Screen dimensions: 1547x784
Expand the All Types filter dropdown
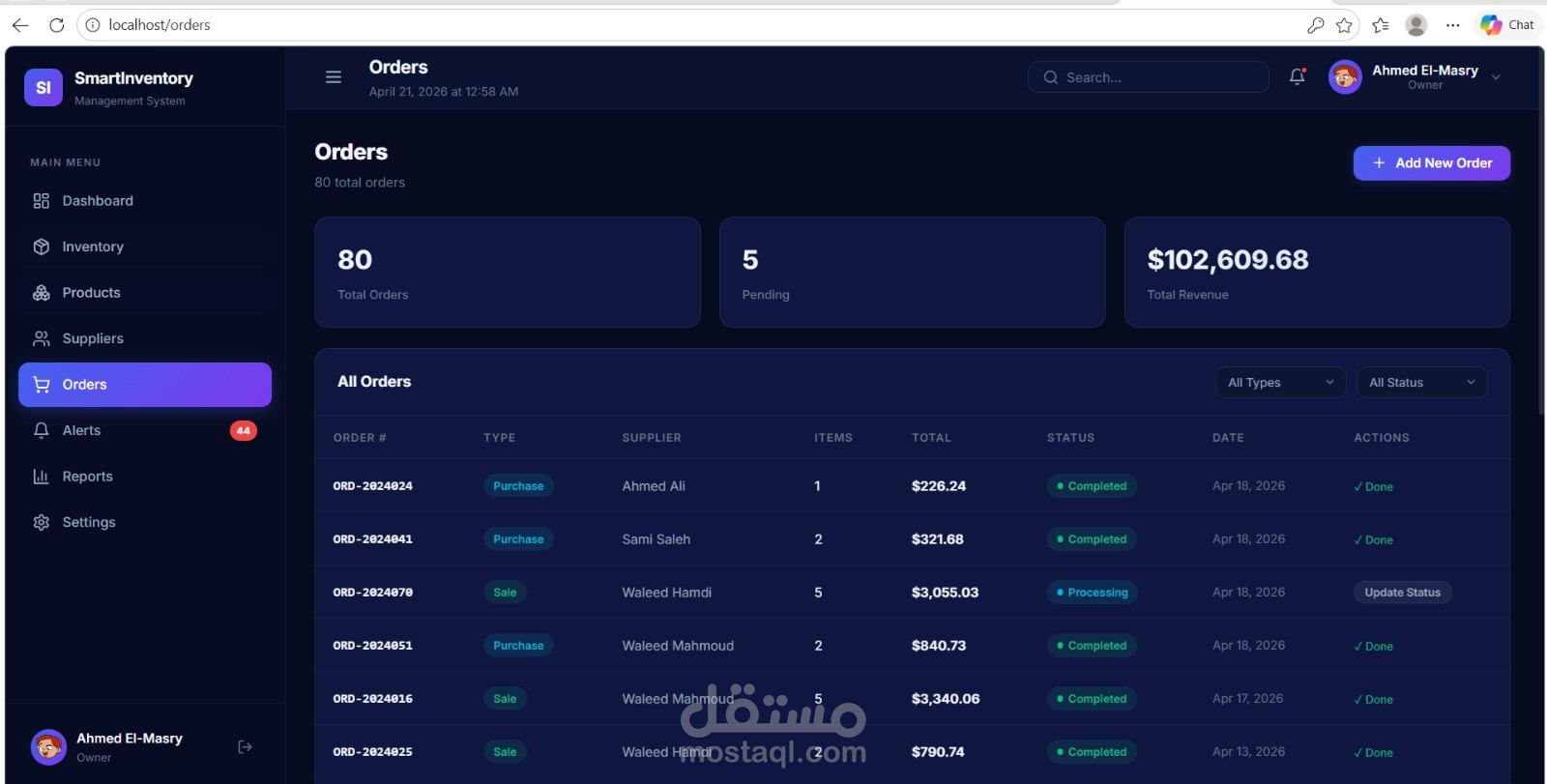pos(1280,383)
